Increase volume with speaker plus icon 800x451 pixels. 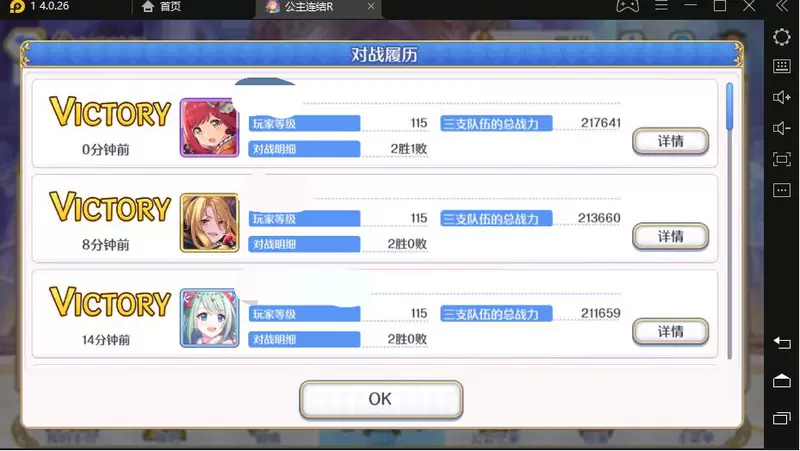click(x=781, y=97)
